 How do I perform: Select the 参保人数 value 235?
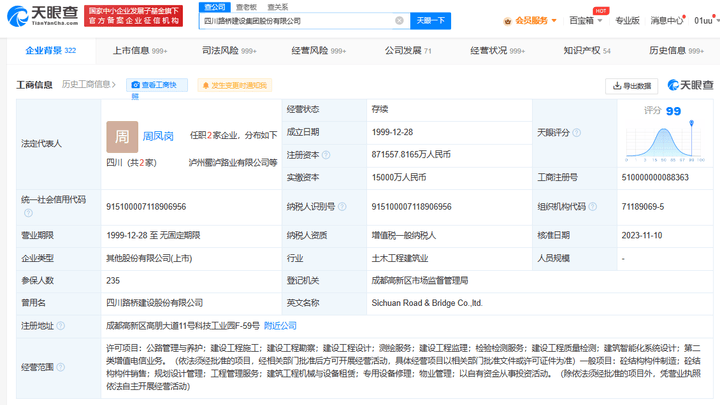[113, 281]
